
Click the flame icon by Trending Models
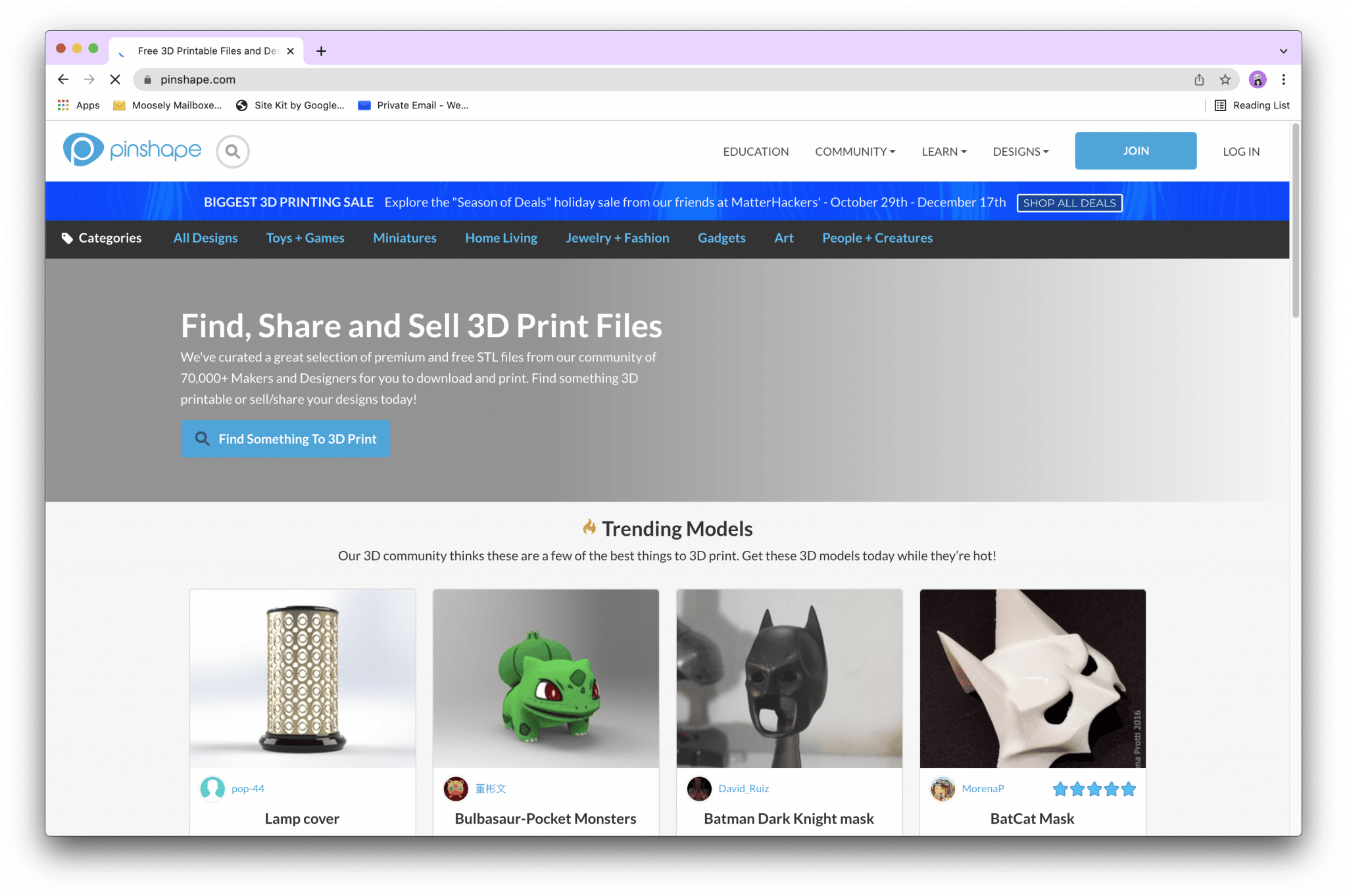589,527
